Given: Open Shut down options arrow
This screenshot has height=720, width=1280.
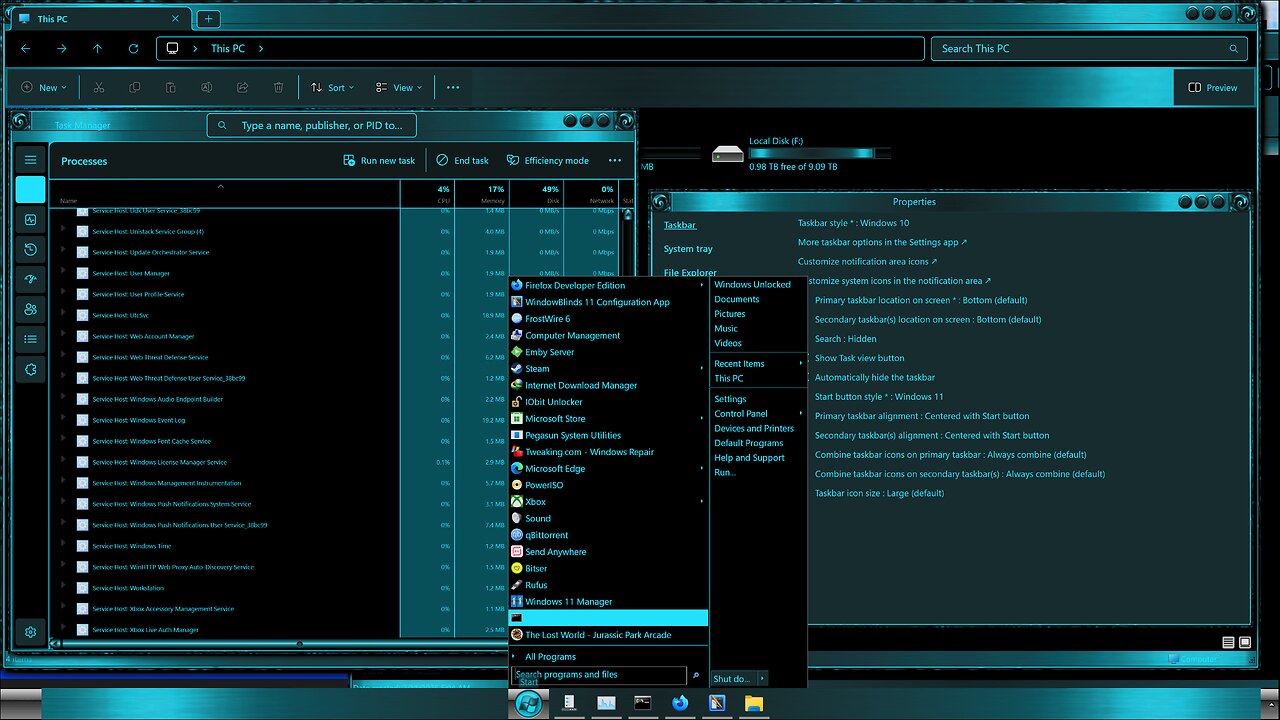Looking at the screenshot, I should (x=761, y=679).
